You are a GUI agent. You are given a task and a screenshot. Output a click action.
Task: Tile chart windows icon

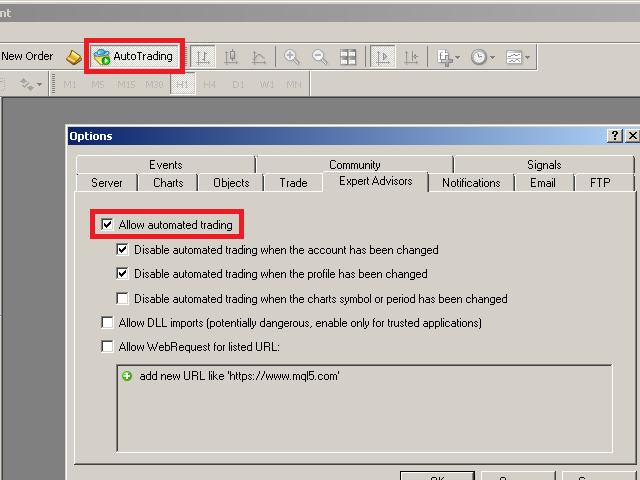tap(348, 57)
